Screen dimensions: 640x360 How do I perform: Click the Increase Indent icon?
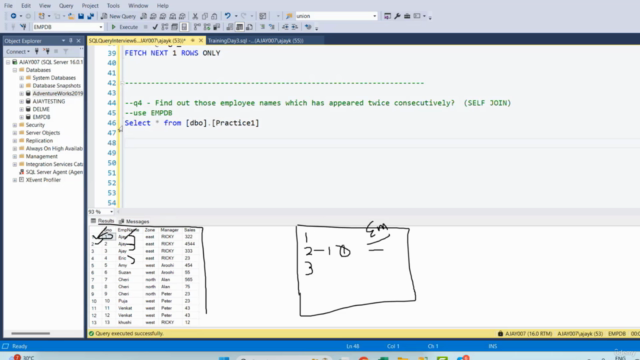pyautogui.click(x=295, y=27)
